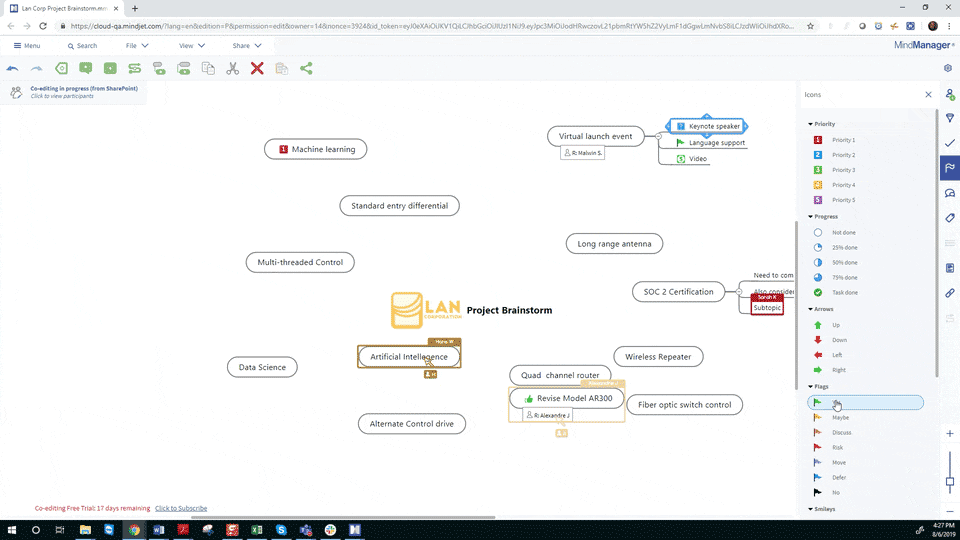
Task: Open the filter funnel in the right sidebar
Action: (950, 119)
